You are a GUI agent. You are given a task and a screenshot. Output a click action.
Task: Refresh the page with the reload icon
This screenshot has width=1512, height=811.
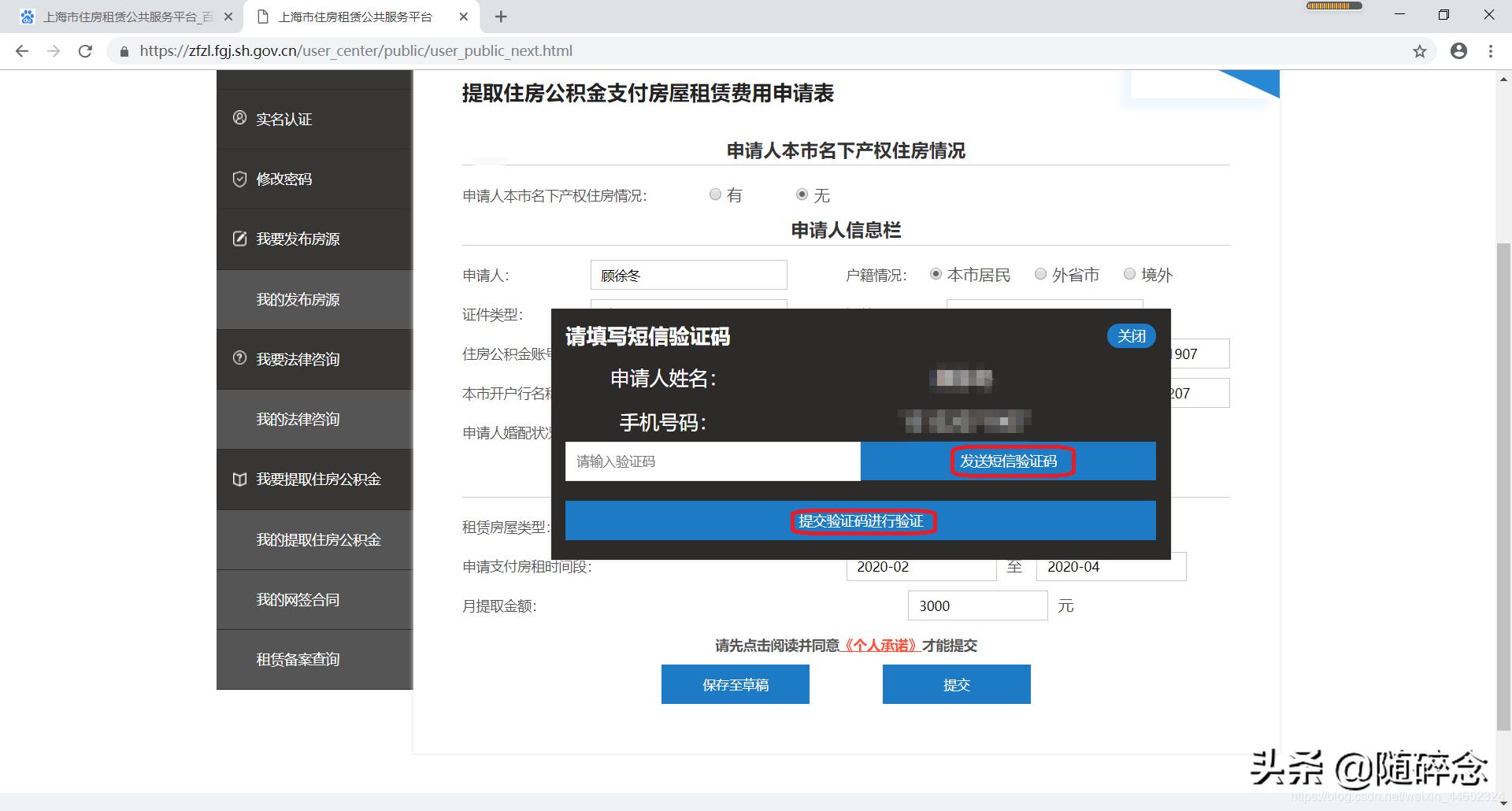click(87, 50)
